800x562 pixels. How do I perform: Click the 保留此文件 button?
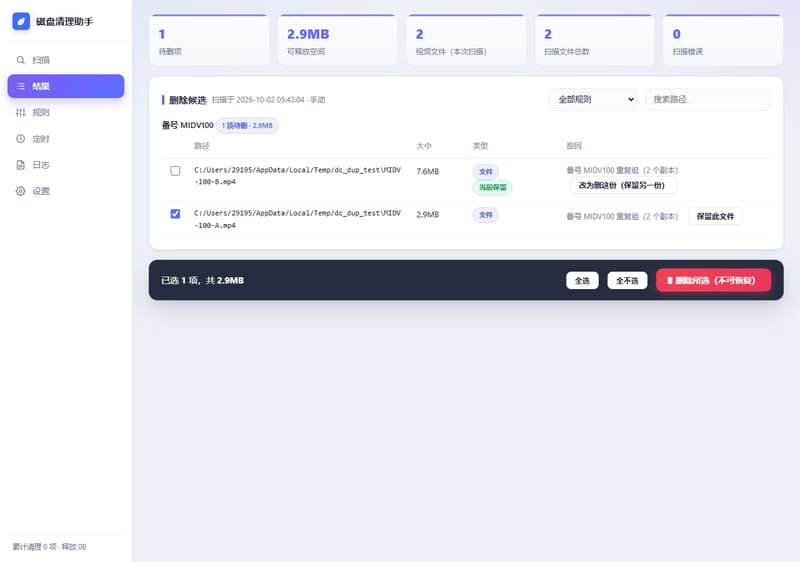(715, 216)
